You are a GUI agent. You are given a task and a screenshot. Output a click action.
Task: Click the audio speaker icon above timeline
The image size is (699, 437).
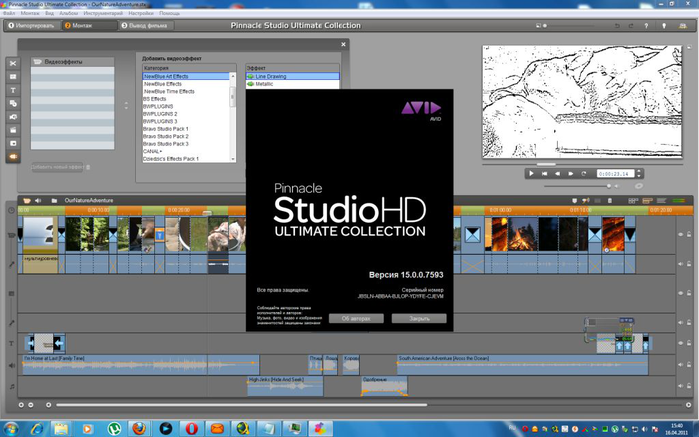pos(39,200)
